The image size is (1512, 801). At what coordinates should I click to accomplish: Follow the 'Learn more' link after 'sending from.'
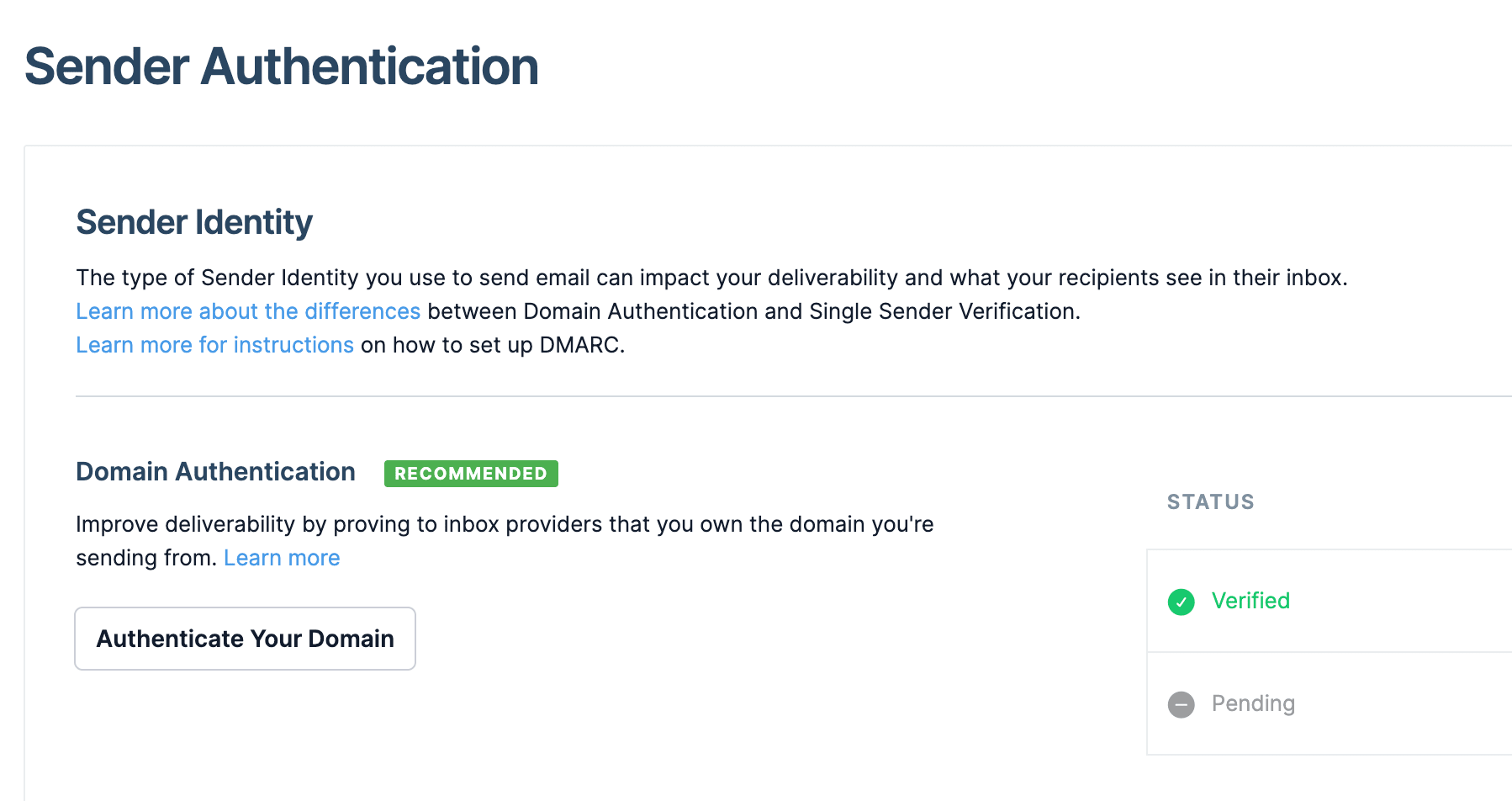pos(282,558)
